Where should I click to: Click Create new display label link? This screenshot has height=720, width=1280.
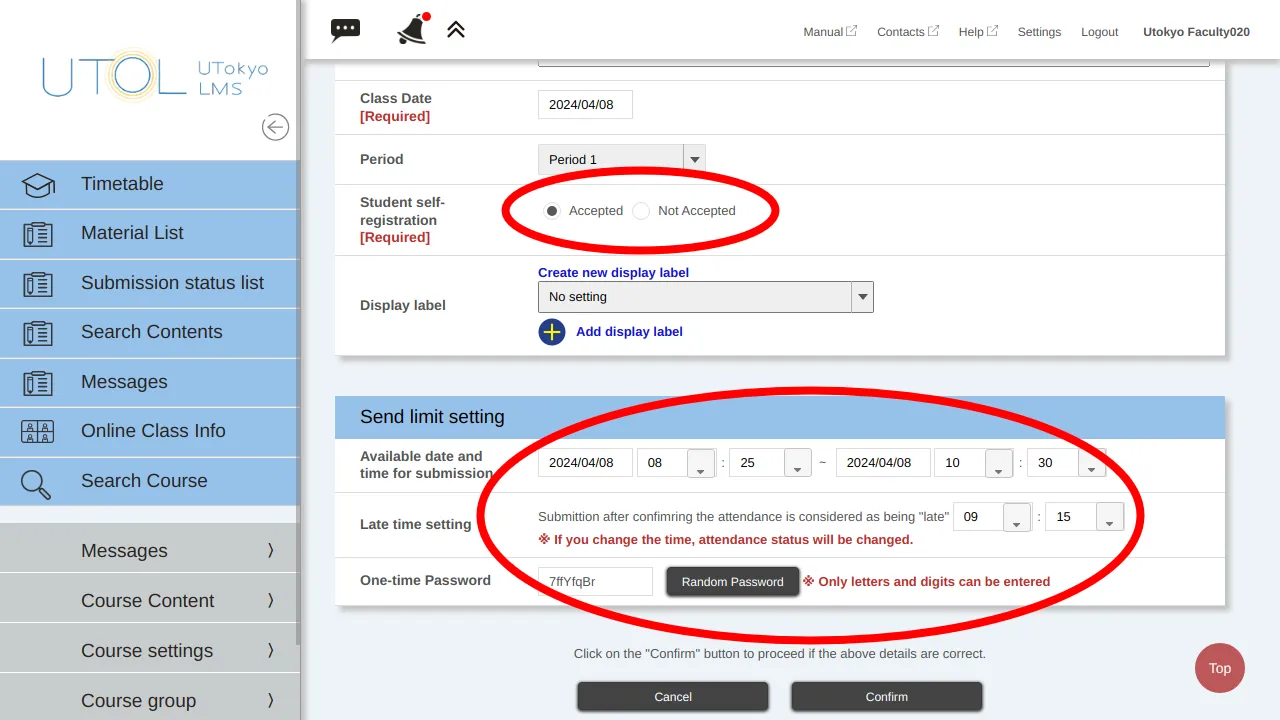pyautogui.click(x=613, y=272)
